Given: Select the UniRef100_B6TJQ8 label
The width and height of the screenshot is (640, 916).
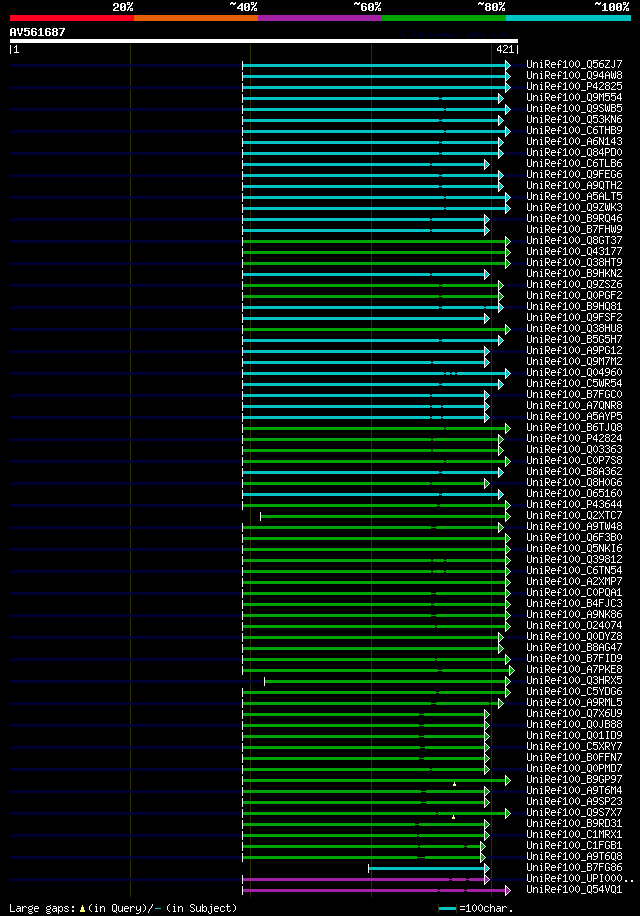Looking at the screenshot, I should [x=574, y=428].
